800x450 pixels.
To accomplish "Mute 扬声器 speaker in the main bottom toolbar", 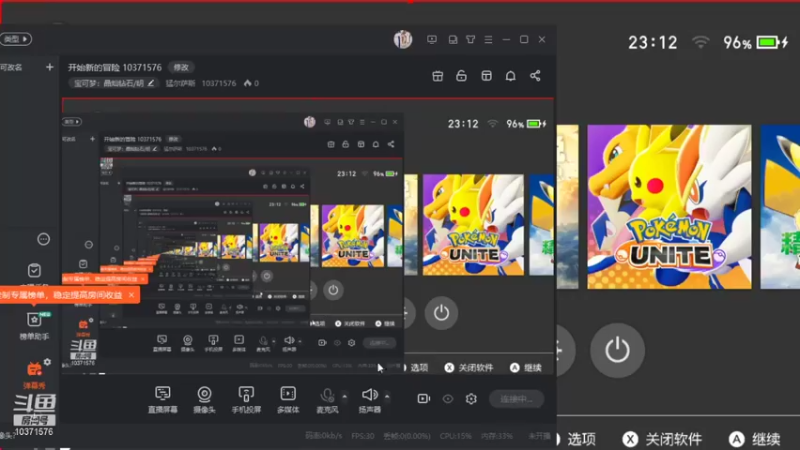I will [370, 399].
